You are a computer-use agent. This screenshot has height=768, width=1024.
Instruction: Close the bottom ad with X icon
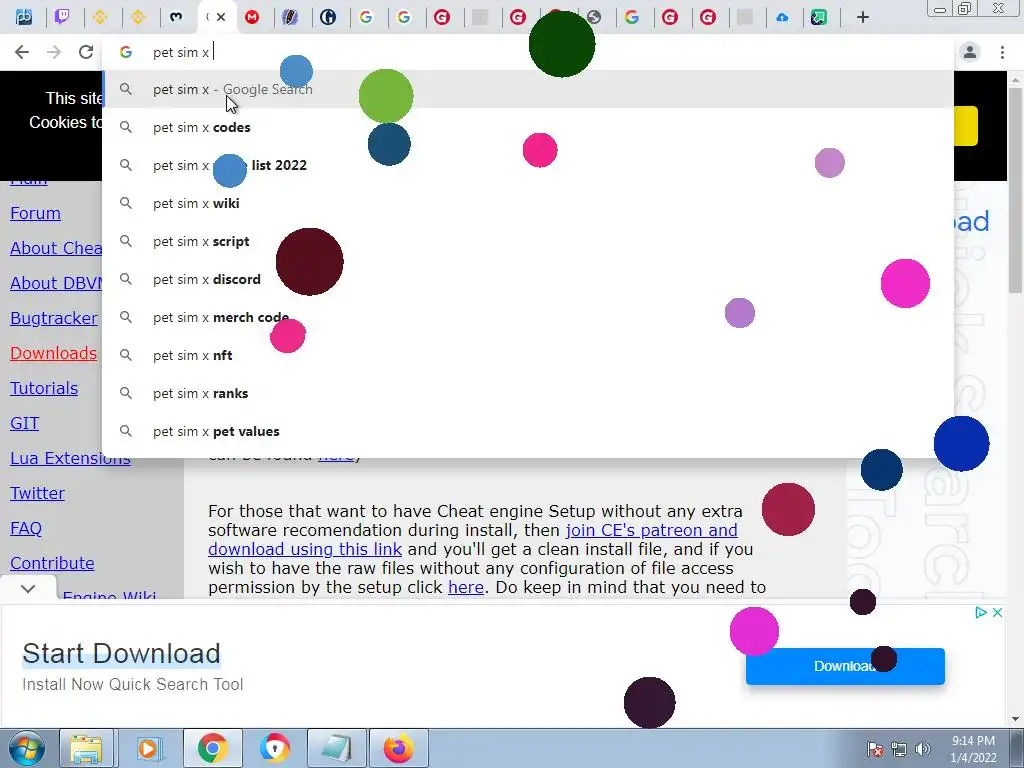pyautogui.click(x=997, y=613)
